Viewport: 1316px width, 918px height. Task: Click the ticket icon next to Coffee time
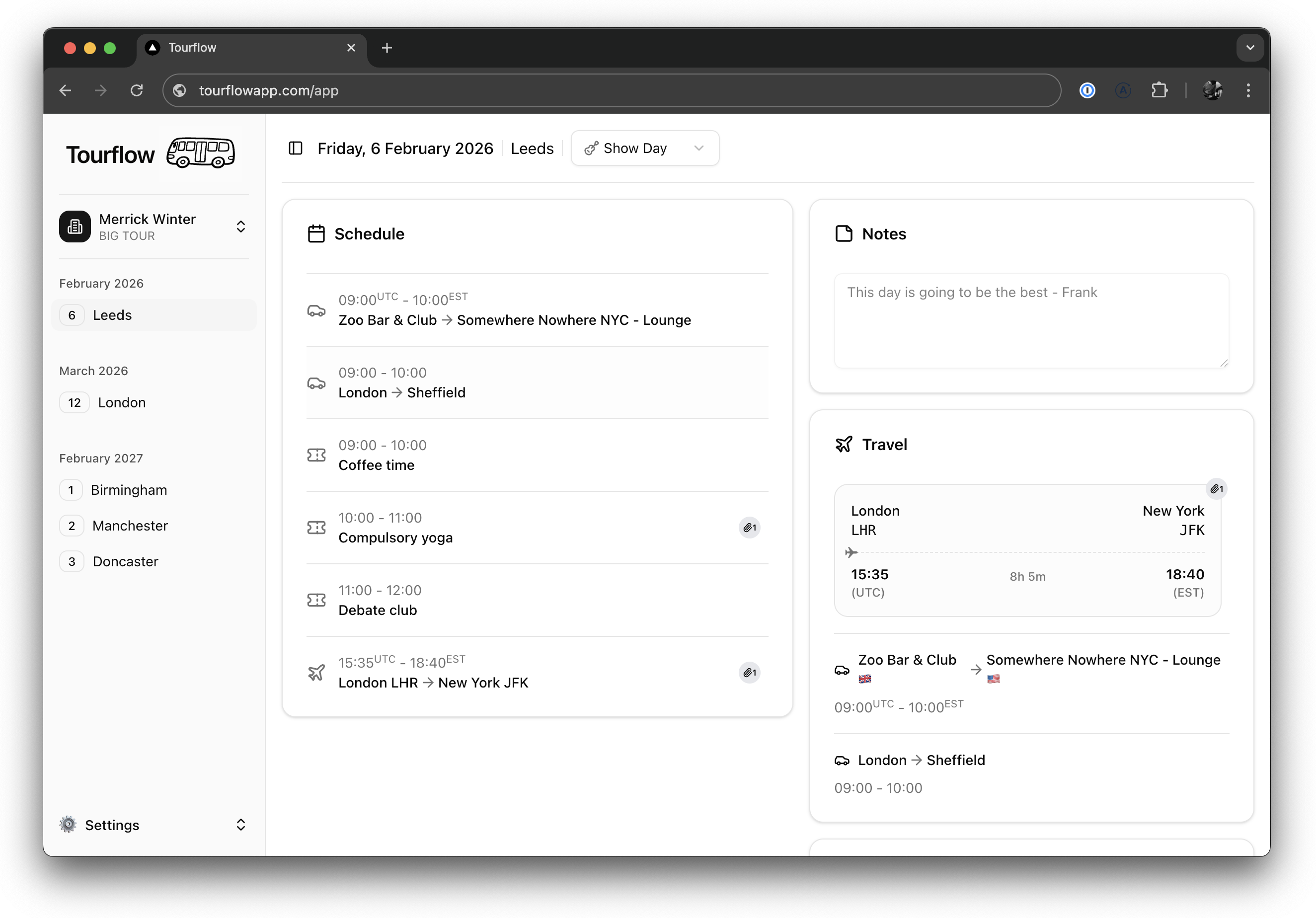316,455
